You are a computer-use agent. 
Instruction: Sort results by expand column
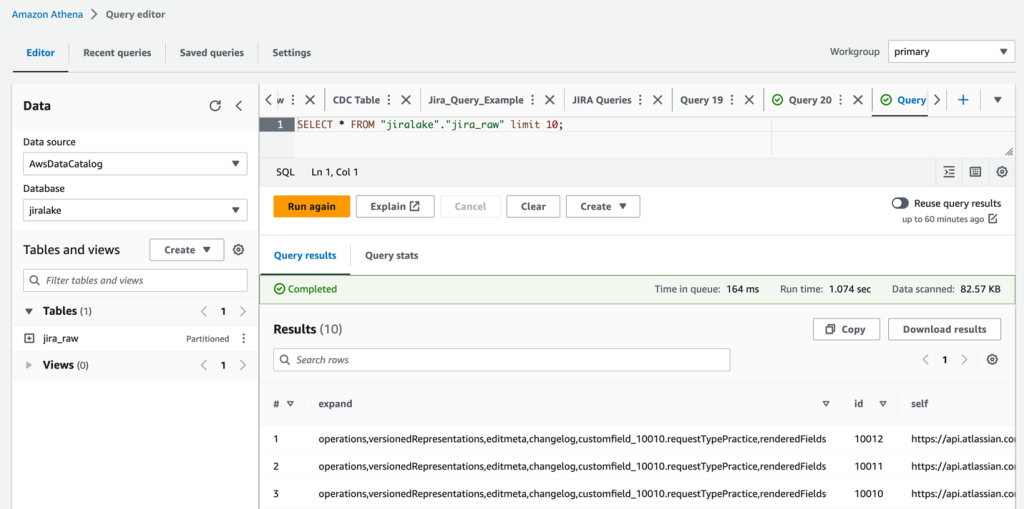pos(826,404)
